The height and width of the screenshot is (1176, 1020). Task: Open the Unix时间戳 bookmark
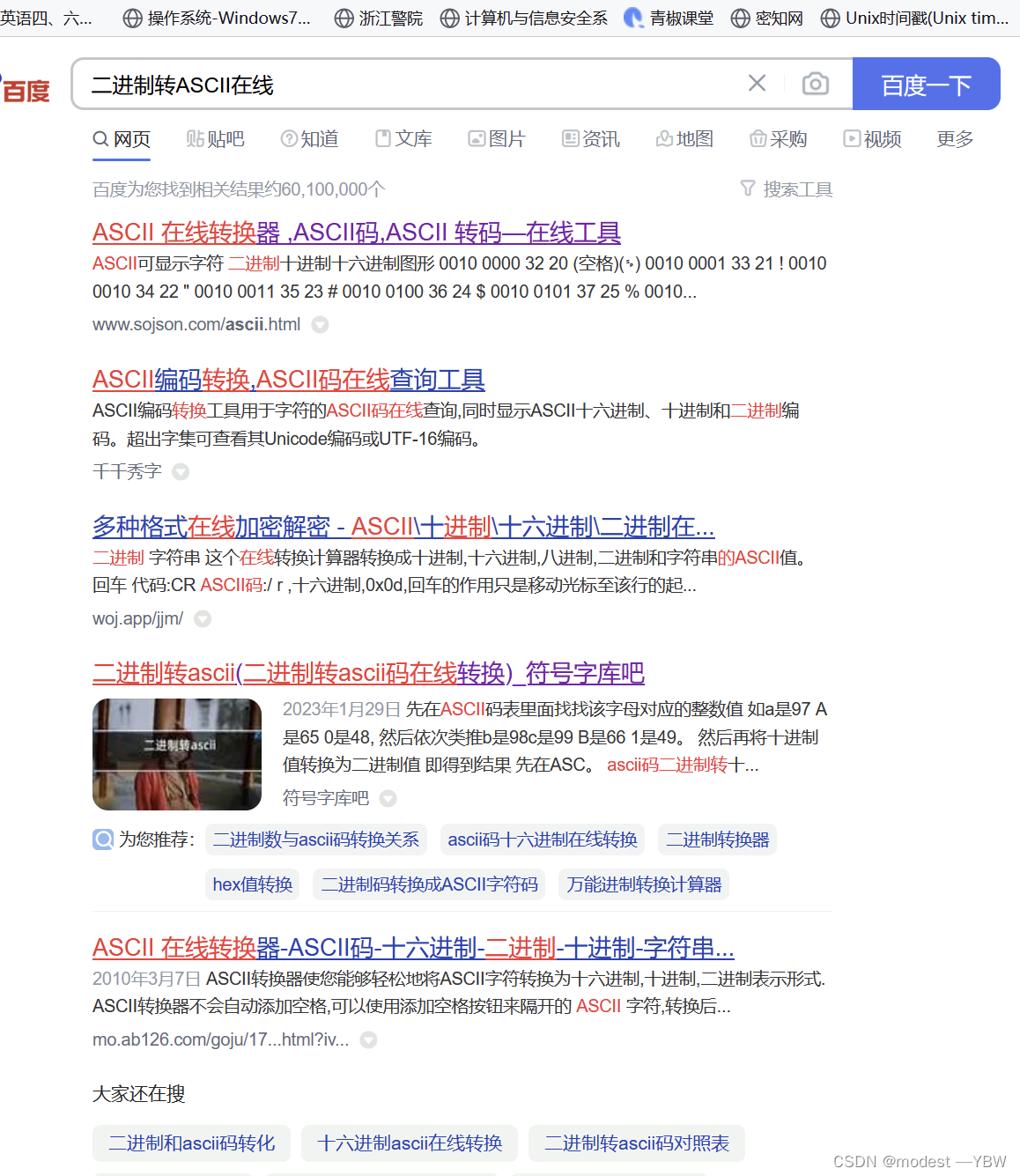914,18
